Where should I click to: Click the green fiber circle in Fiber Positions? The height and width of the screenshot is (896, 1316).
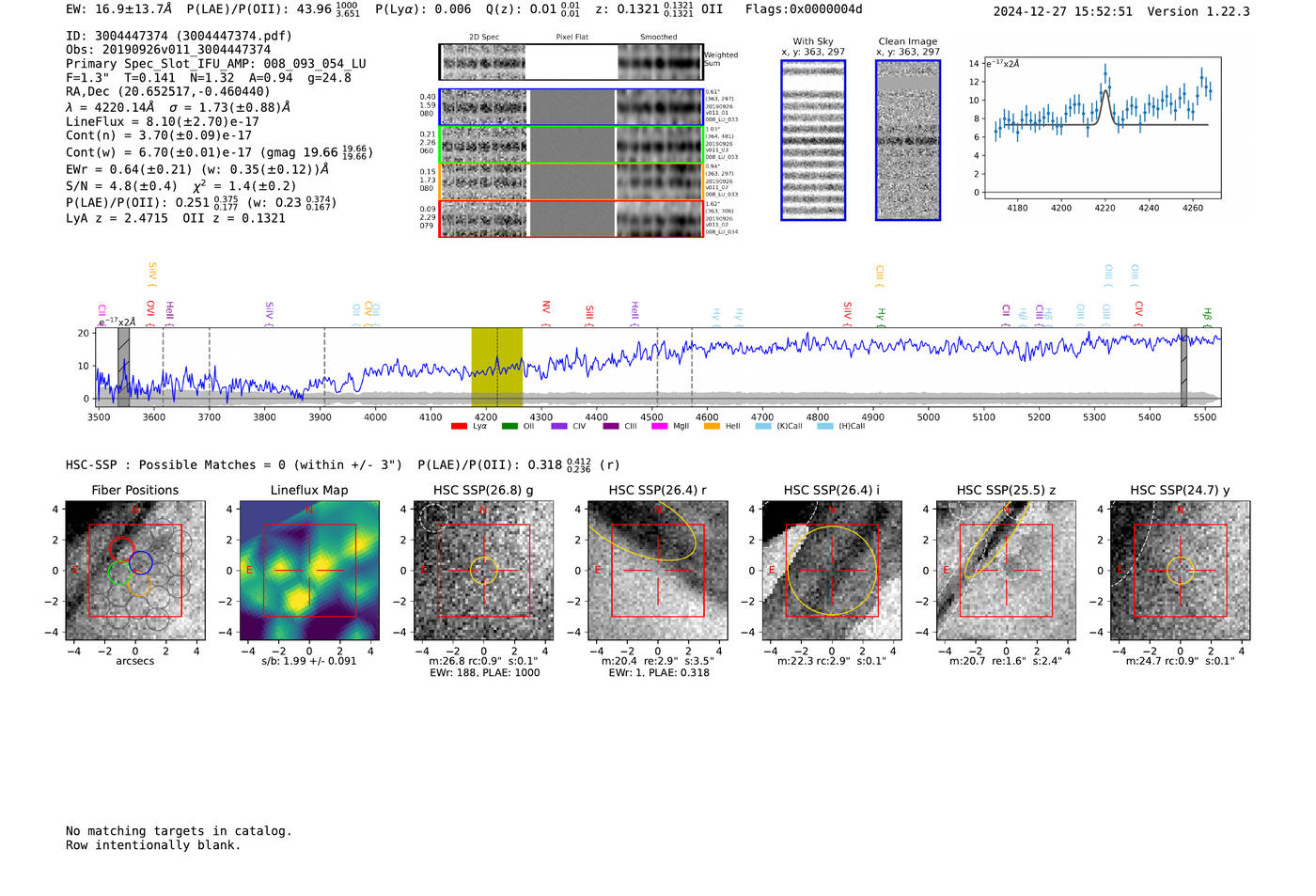[x=119, y=572]
